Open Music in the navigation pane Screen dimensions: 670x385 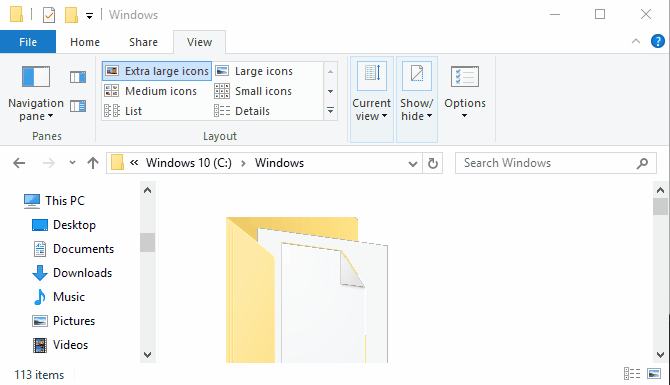pyautogui.click(x=59, y=297)
